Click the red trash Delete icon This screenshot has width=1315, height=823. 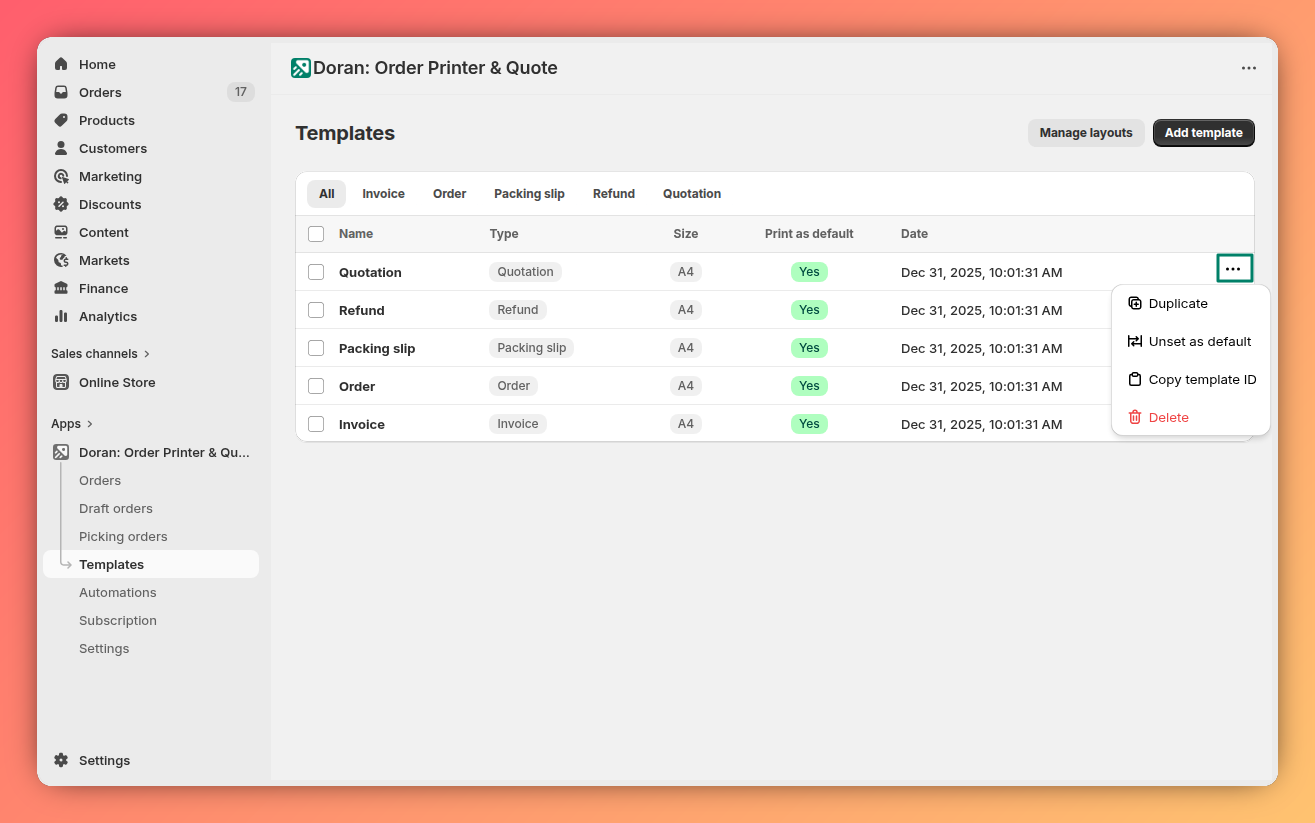click(1135, 417)
